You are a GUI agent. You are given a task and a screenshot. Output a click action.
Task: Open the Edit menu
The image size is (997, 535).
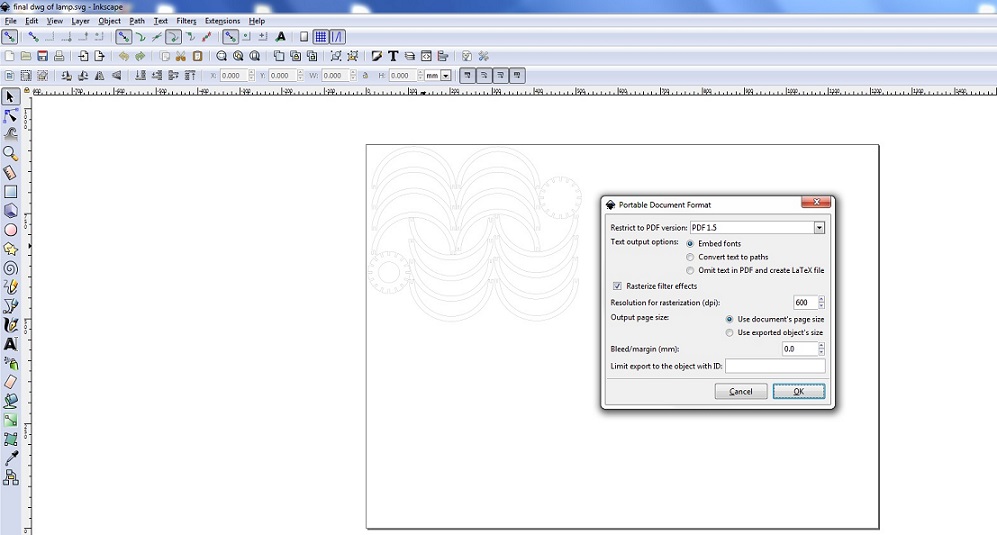pos(31,21)
